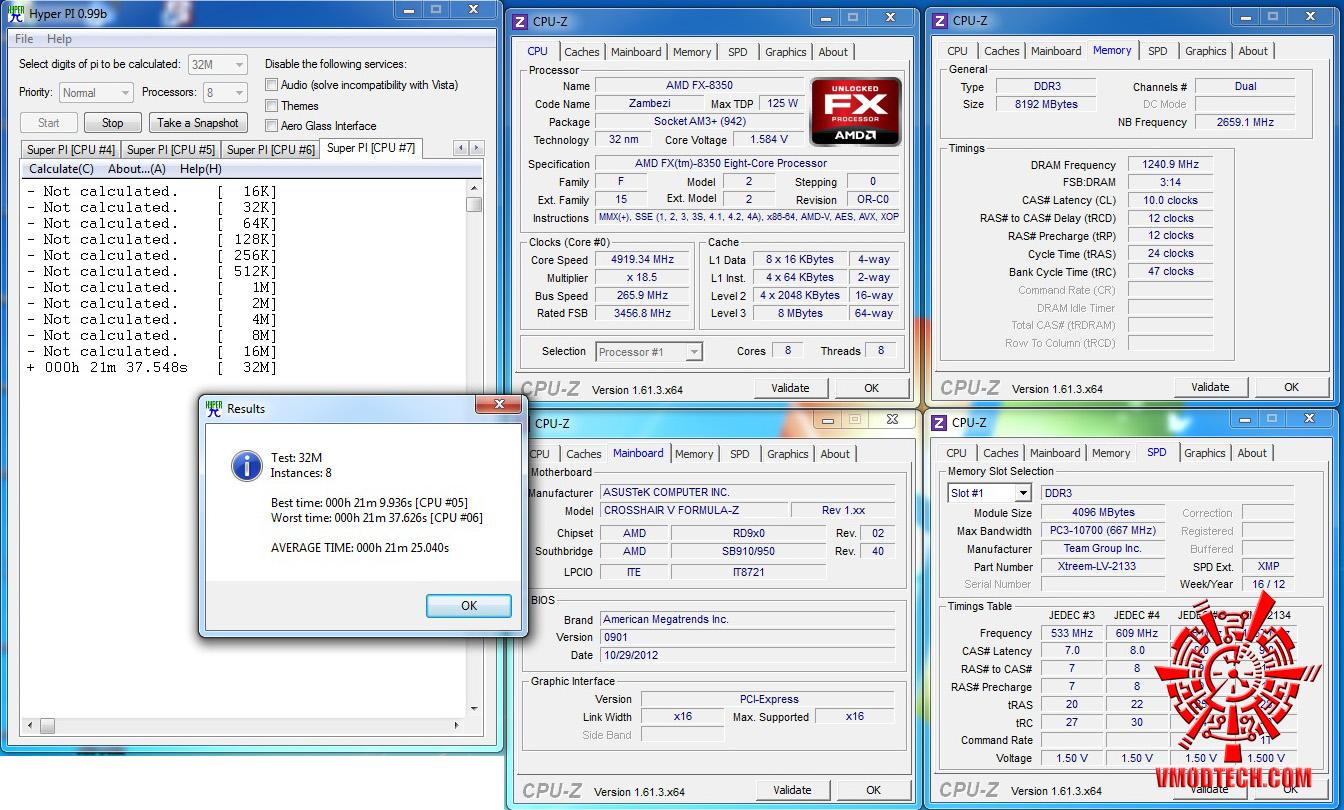Open Mainboard tab in the CPU tab CPU-Z window
1344x810 pixels.
(x=636, y=52)
